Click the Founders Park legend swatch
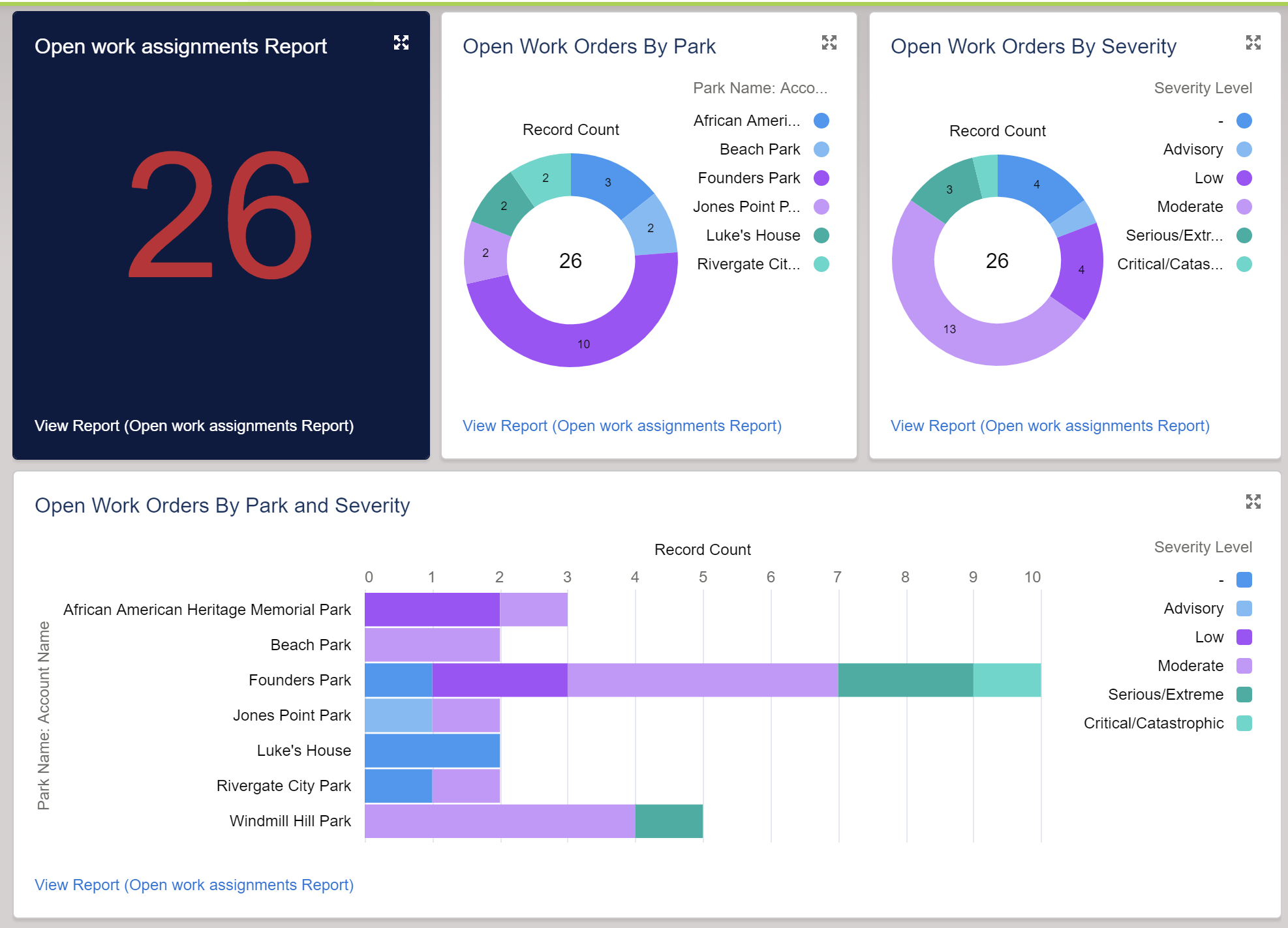The width and height of the screenshot is (1288, 928). point(821,178)
